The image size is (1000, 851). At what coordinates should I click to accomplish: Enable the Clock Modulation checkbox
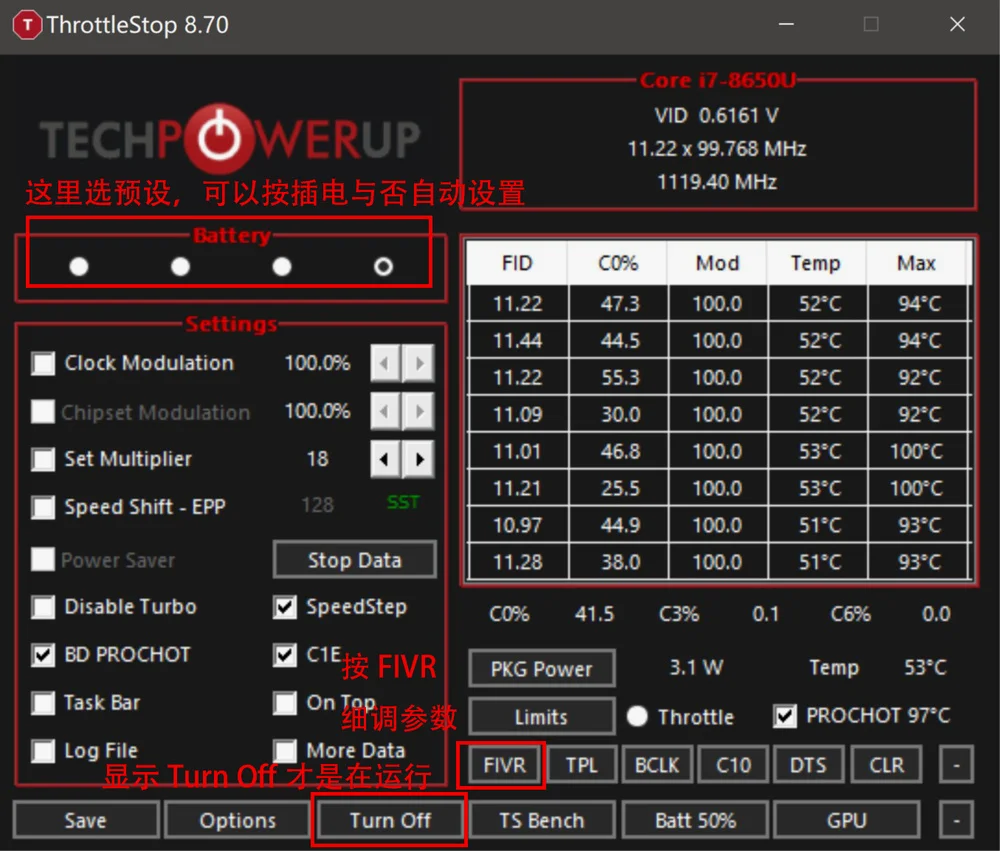click(43, 364)
